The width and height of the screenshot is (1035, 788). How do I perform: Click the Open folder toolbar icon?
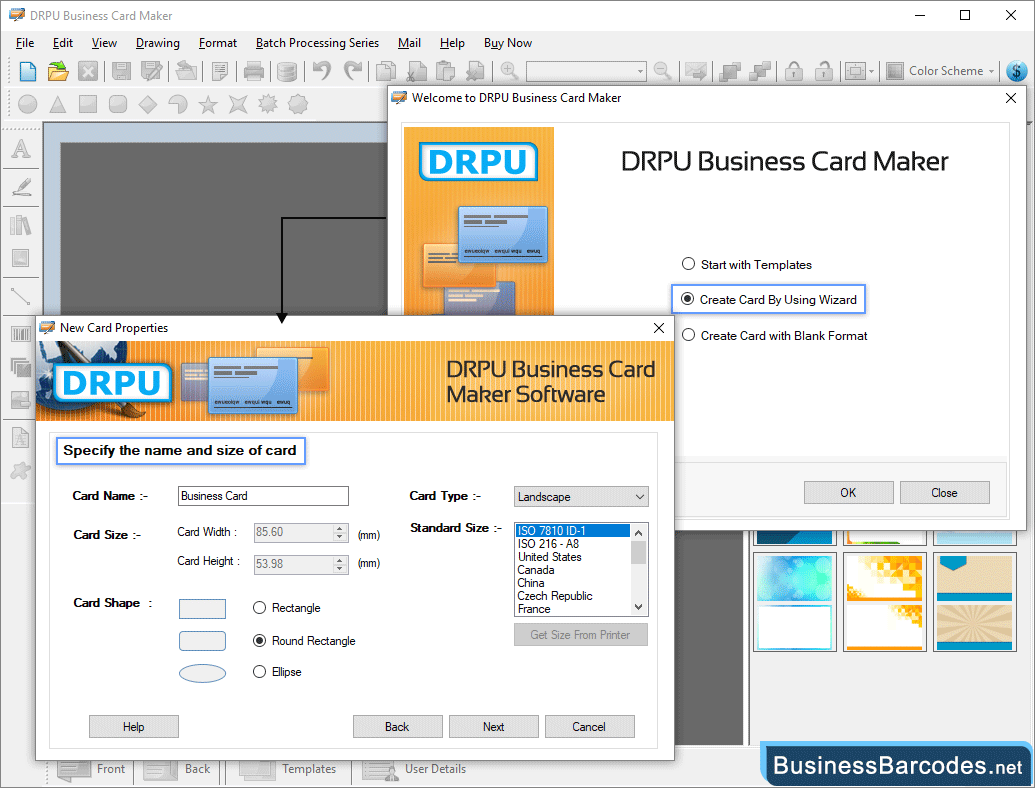coord(58,71)
